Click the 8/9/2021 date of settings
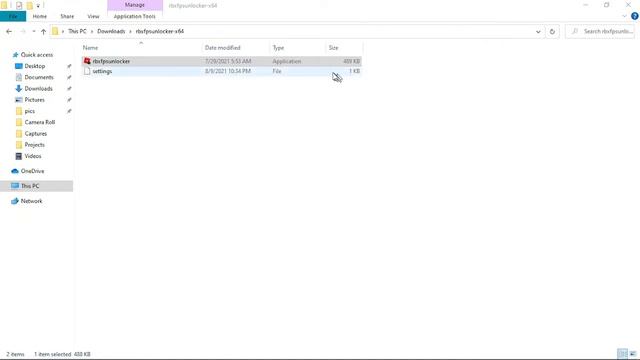Viewport: 640px width, 360px height. (228, 71)
